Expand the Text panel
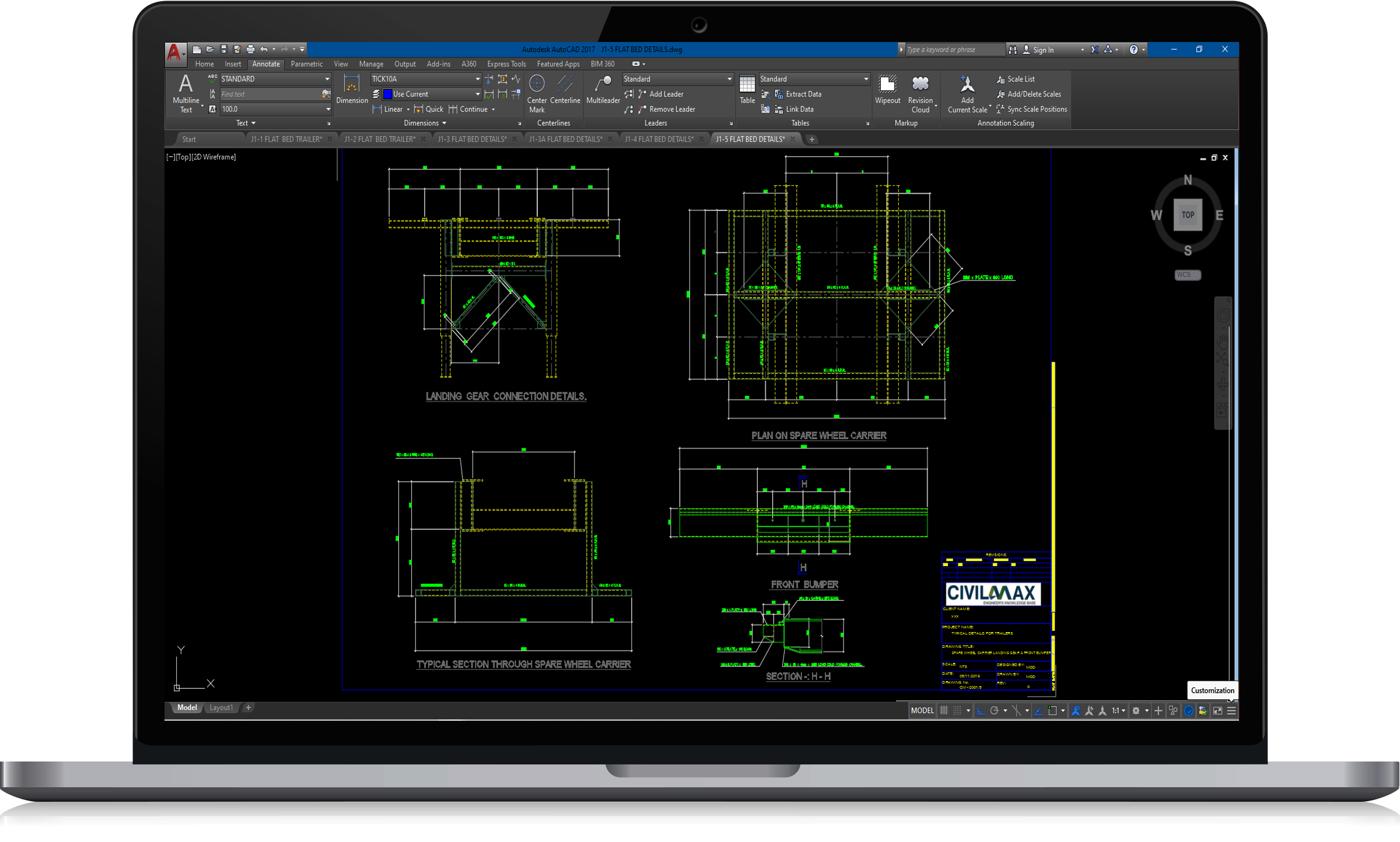 (246, 123)
